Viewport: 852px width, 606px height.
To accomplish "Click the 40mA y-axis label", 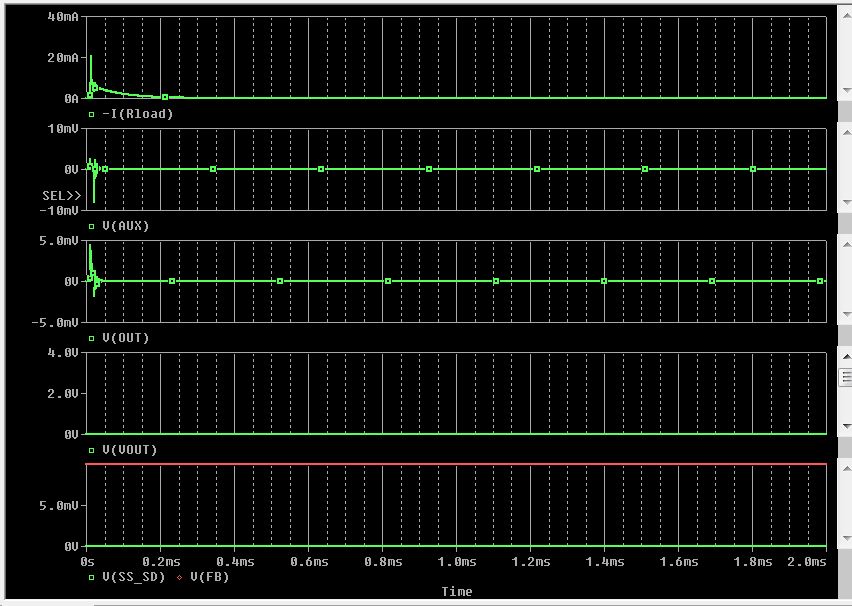I will coord(63,17).
